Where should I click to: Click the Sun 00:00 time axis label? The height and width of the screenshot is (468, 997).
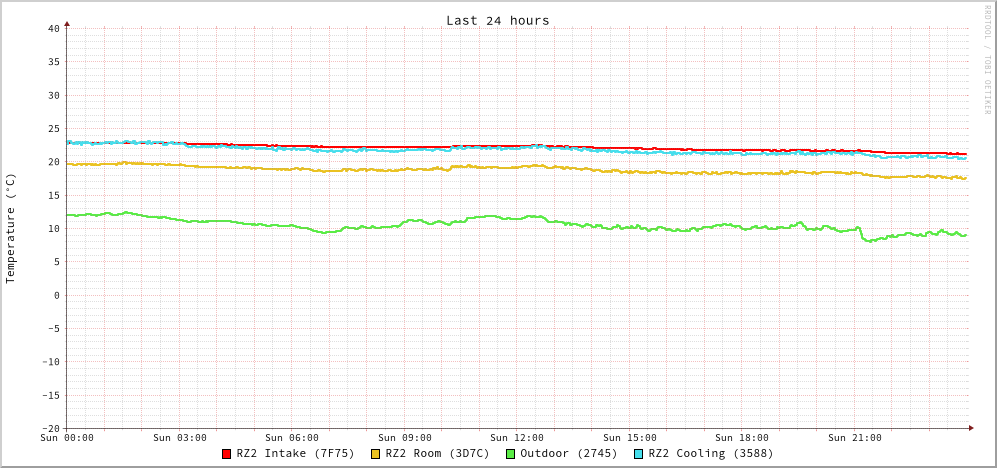[67, 438]
